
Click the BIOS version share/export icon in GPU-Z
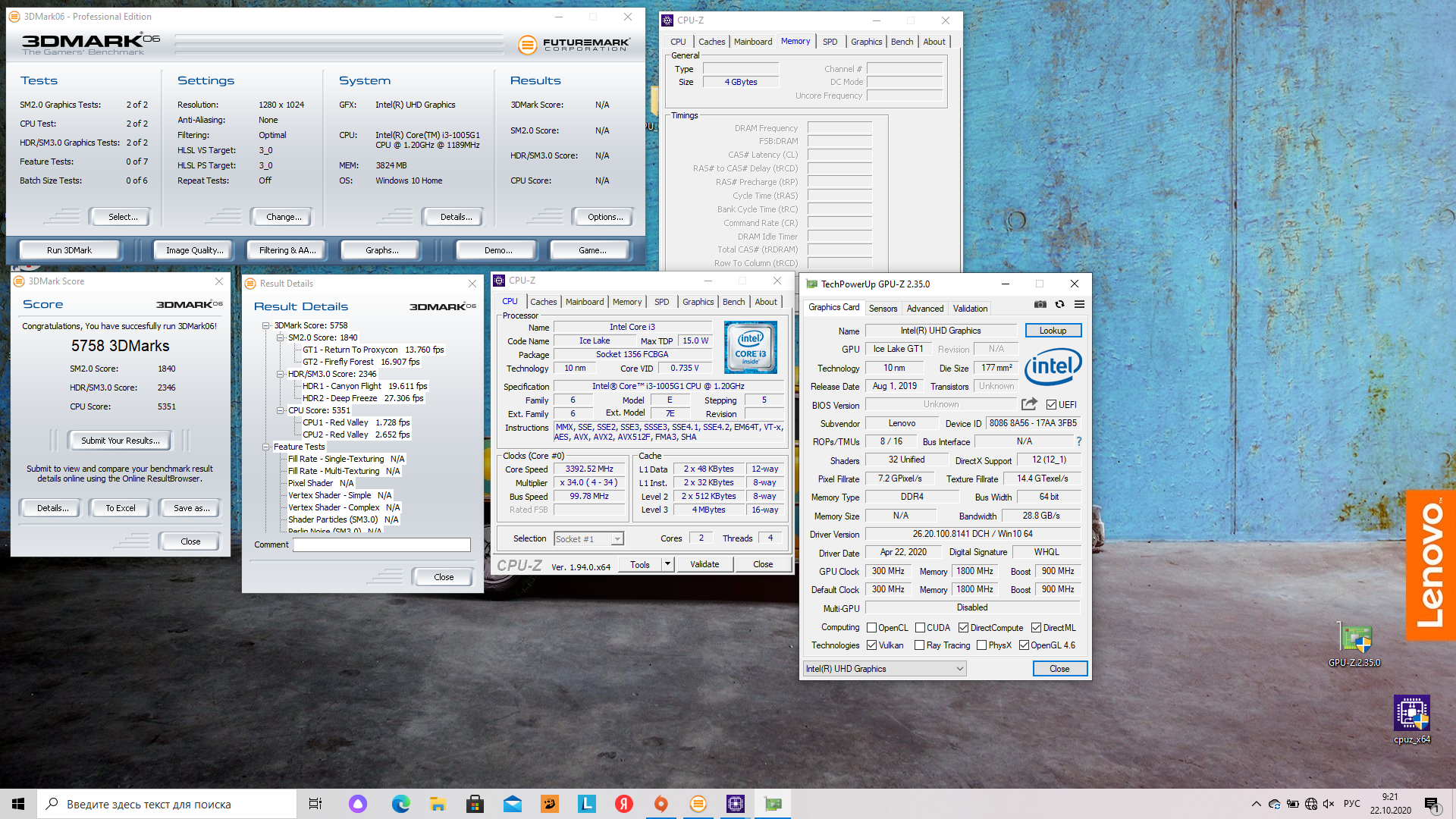click(x=1029, y=404)
